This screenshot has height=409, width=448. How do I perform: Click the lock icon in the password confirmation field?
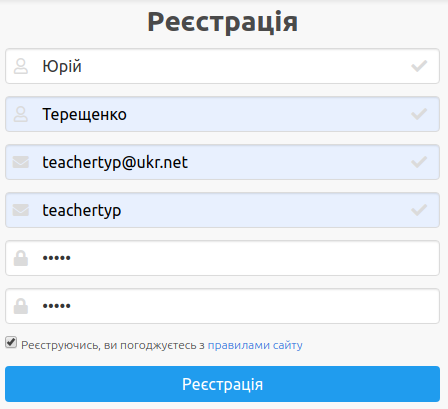(x=21, y=306)
